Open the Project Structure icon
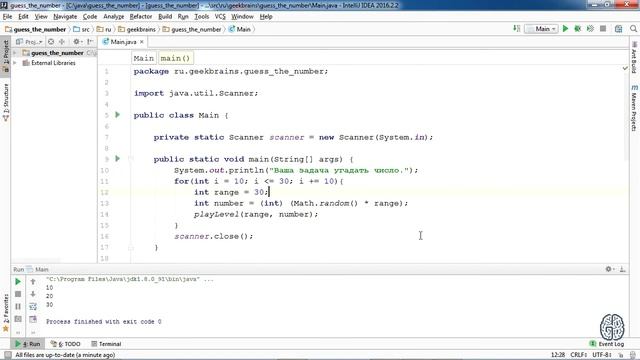640x360 pixels. click(619, 29)
